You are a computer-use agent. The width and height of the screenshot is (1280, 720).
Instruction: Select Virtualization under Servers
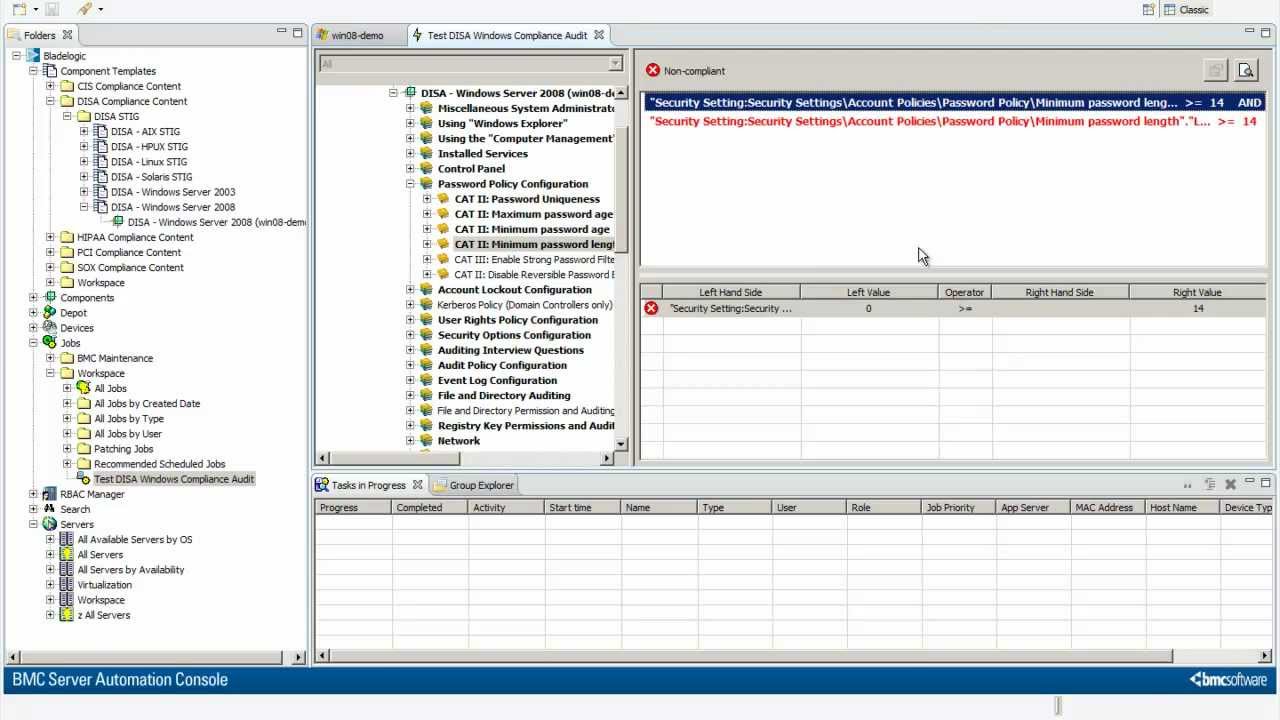[104, 585]
